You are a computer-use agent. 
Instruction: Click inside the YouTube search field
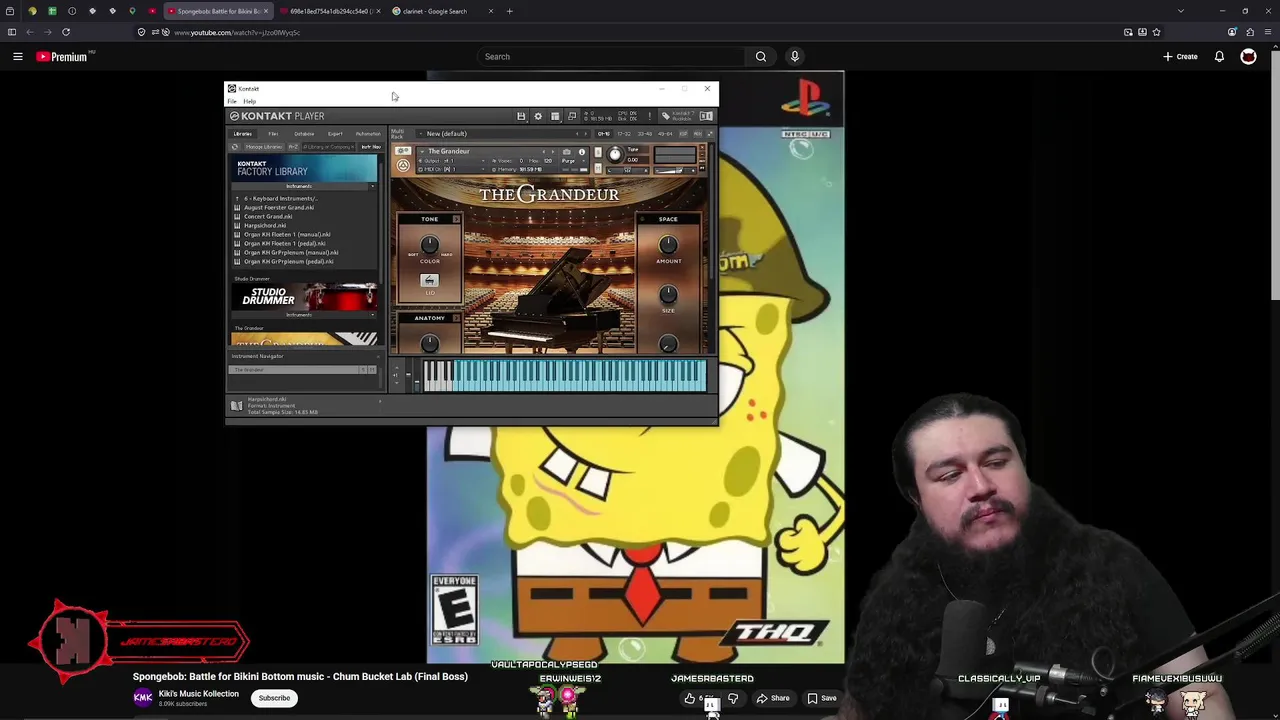pos(612,57)
